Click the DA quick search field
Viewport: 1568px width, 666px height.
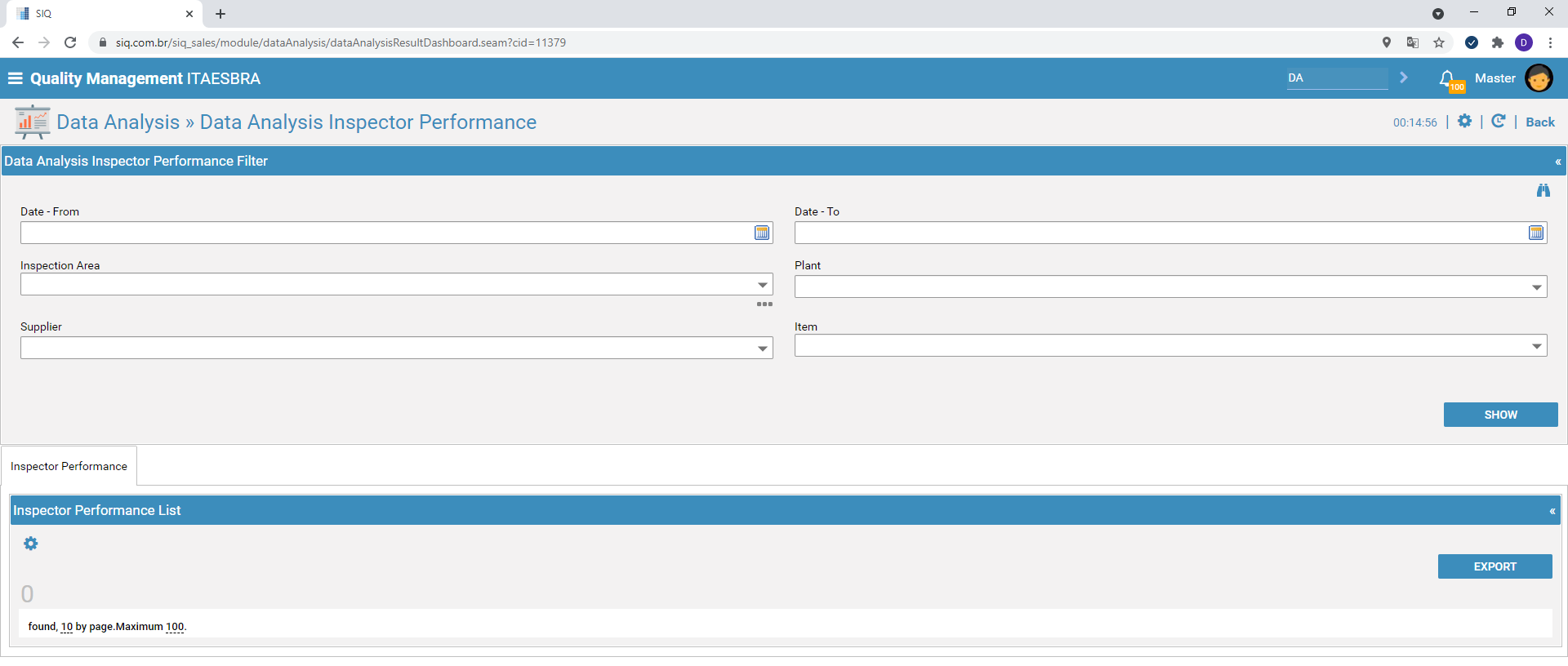[x=1338, y=78]
